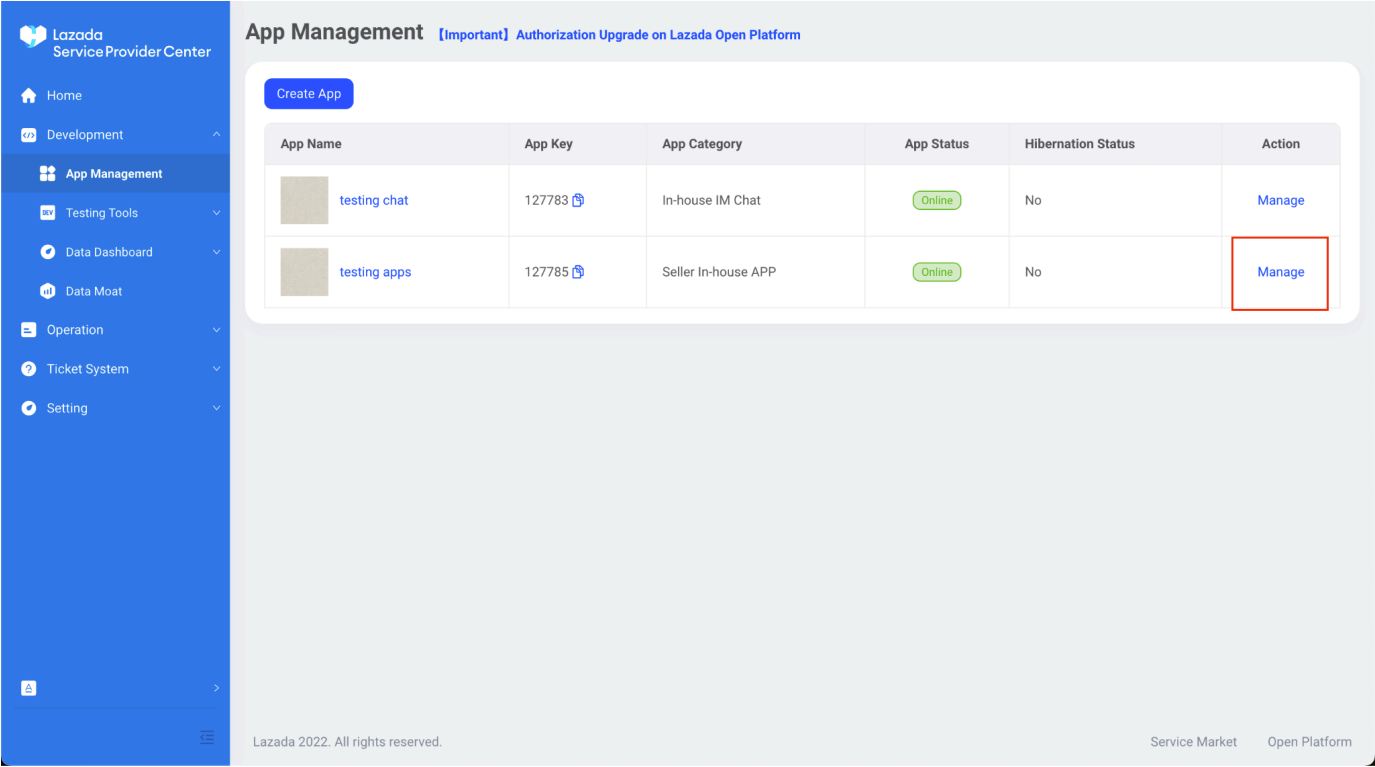Open Service Market footer link

point(1193,742)
